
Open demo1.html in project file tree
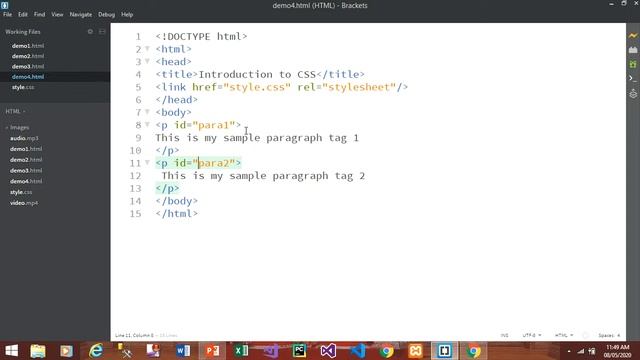(26, 149)
